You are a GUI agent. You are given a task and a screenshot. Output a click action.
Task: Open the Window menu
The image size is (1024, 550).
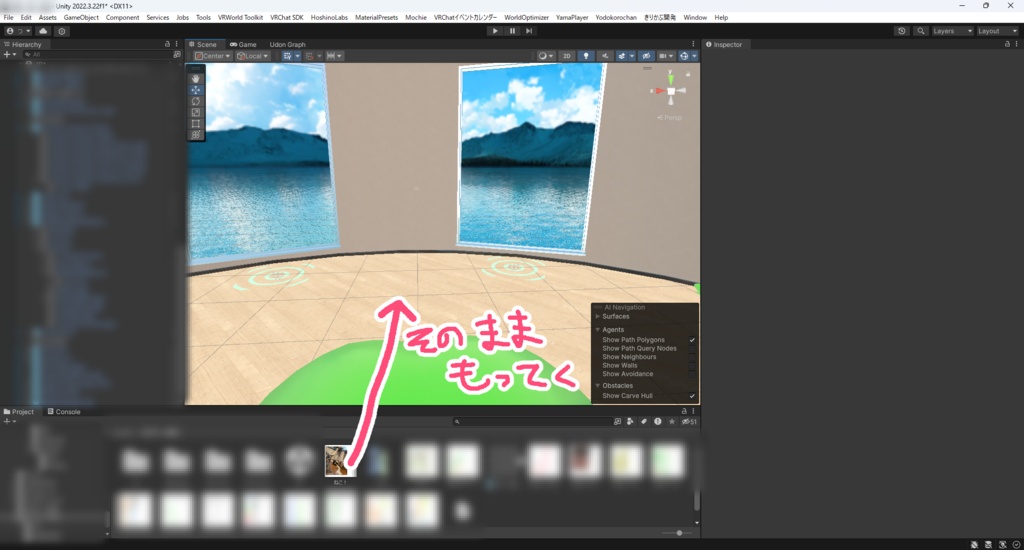[x=695, y=18]
